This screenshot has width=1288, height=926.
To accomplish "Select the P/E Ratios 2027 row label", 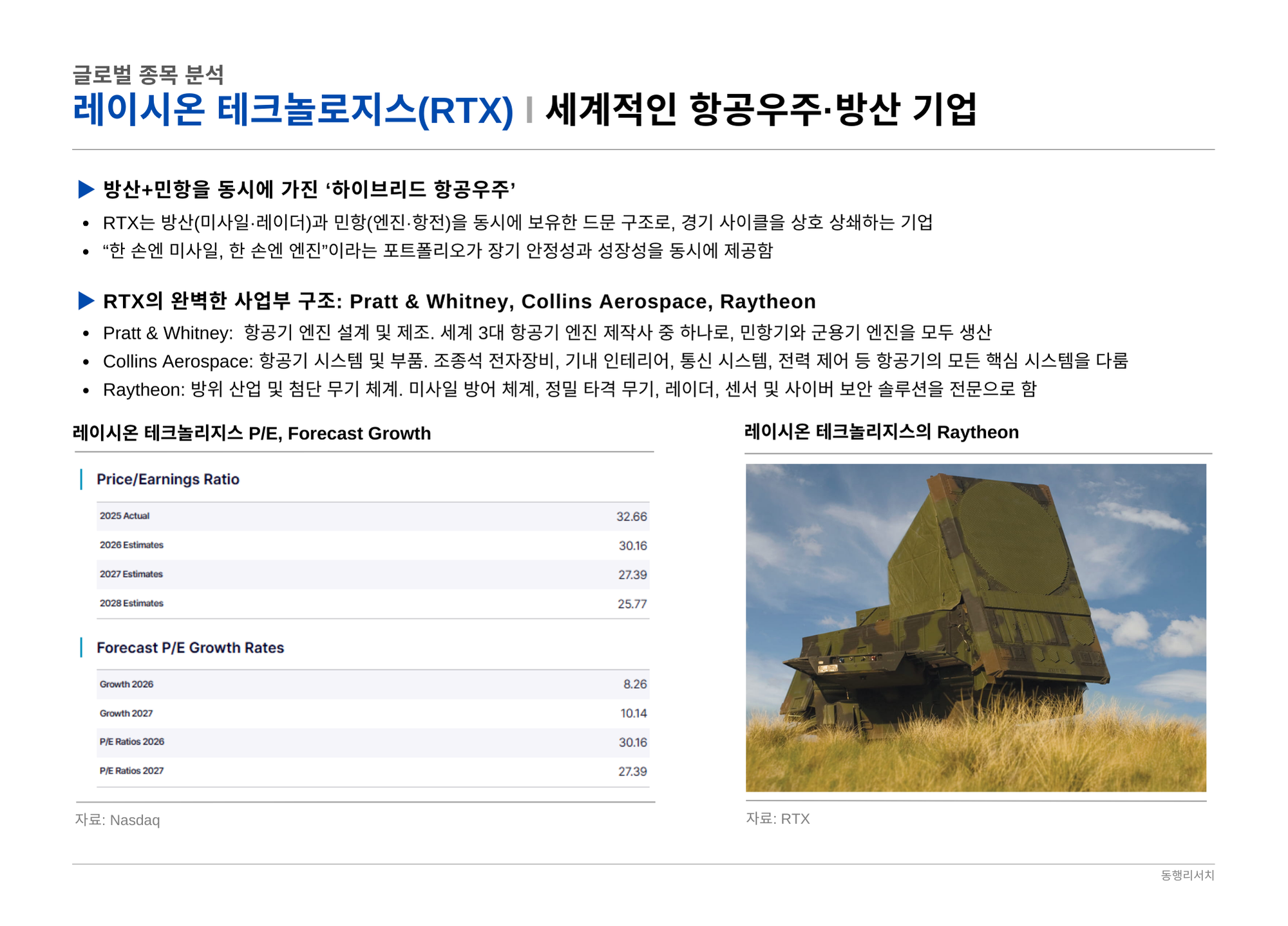I will [131, 771].
